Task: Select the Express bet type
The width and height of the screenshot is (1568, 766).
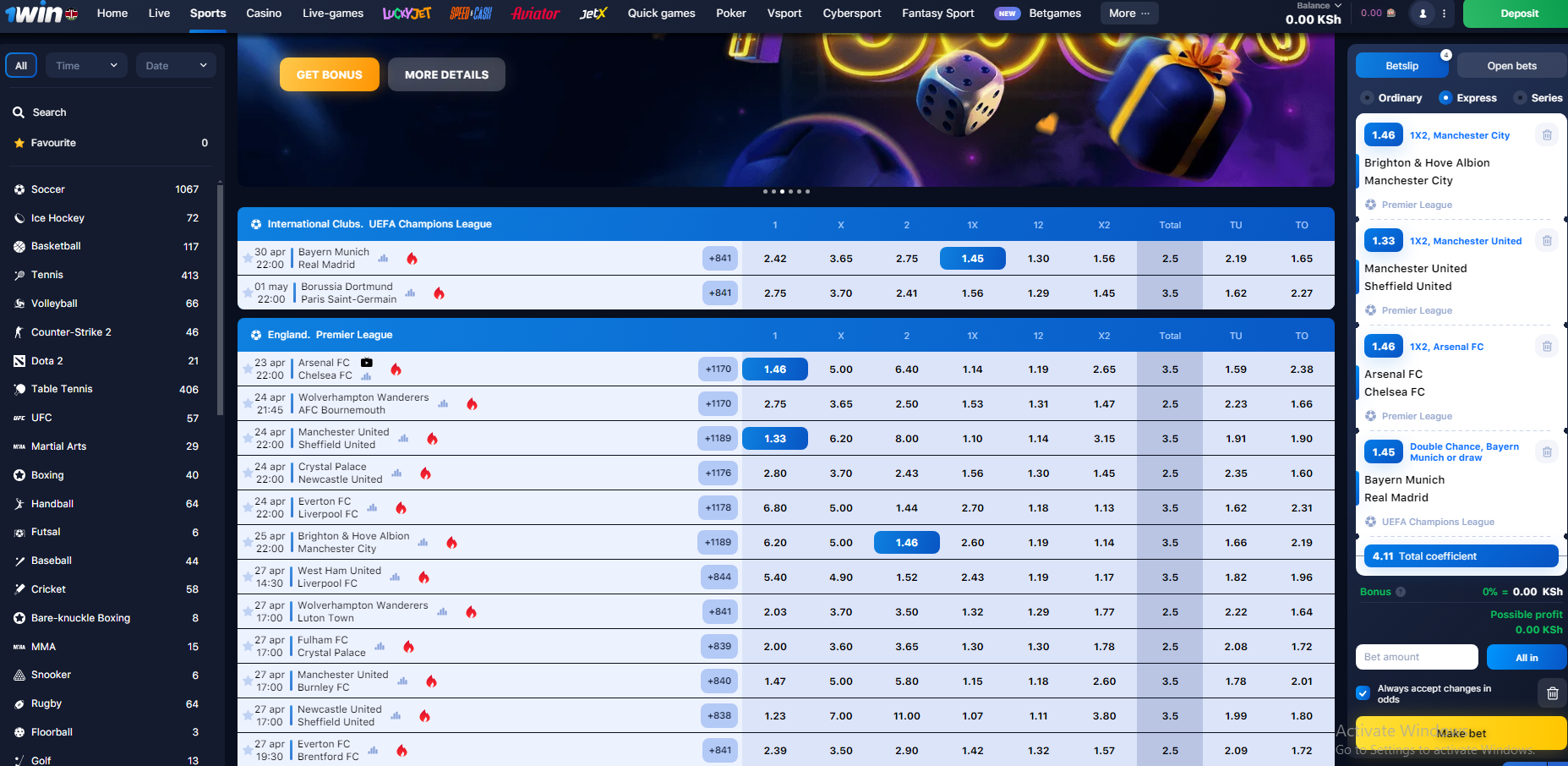Action: [1468, 98]
